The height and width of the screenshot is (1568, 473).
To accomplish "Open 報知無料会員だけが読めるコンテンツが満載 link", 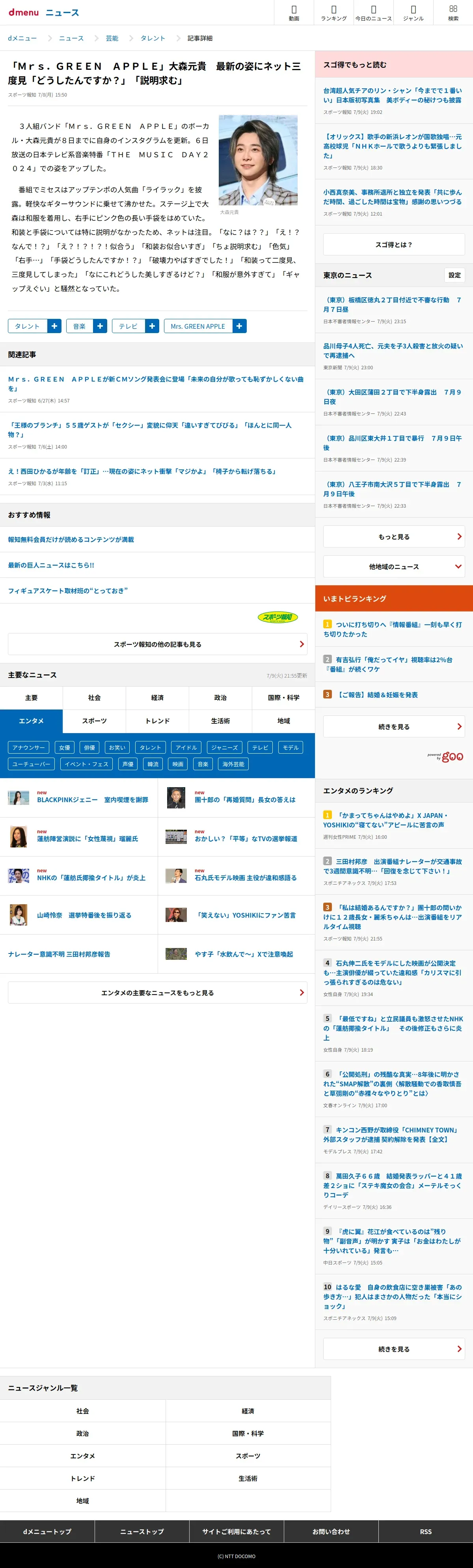I will click(71, 539).
